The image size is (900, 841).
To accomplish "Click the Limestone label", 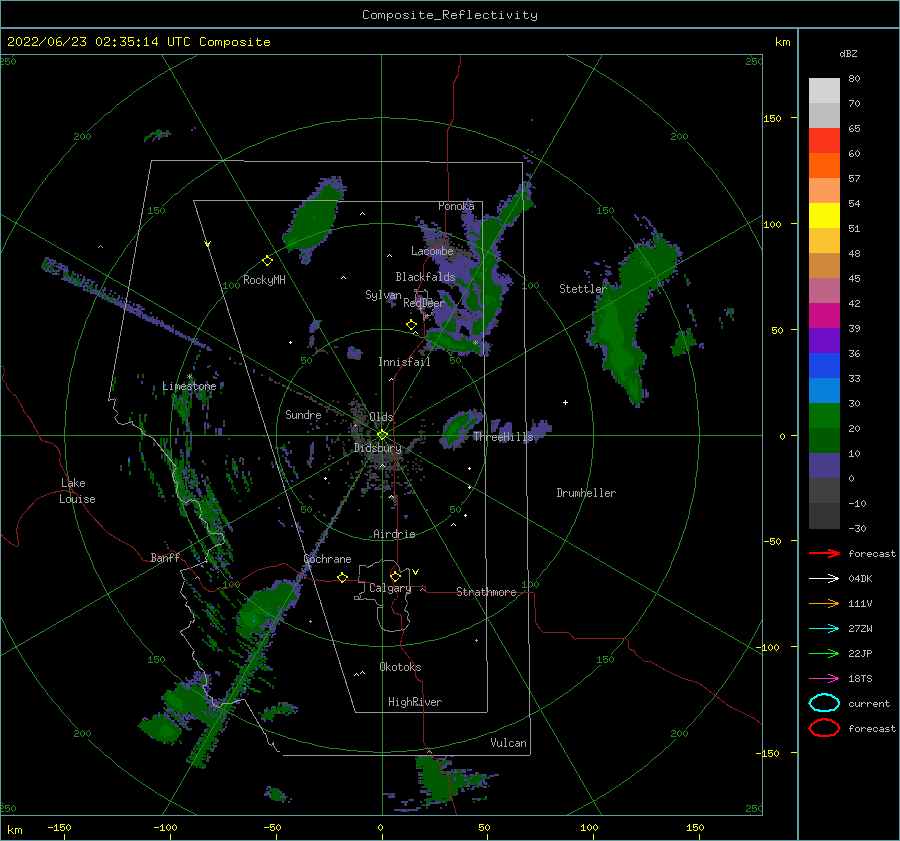I will tap(189, 386).
